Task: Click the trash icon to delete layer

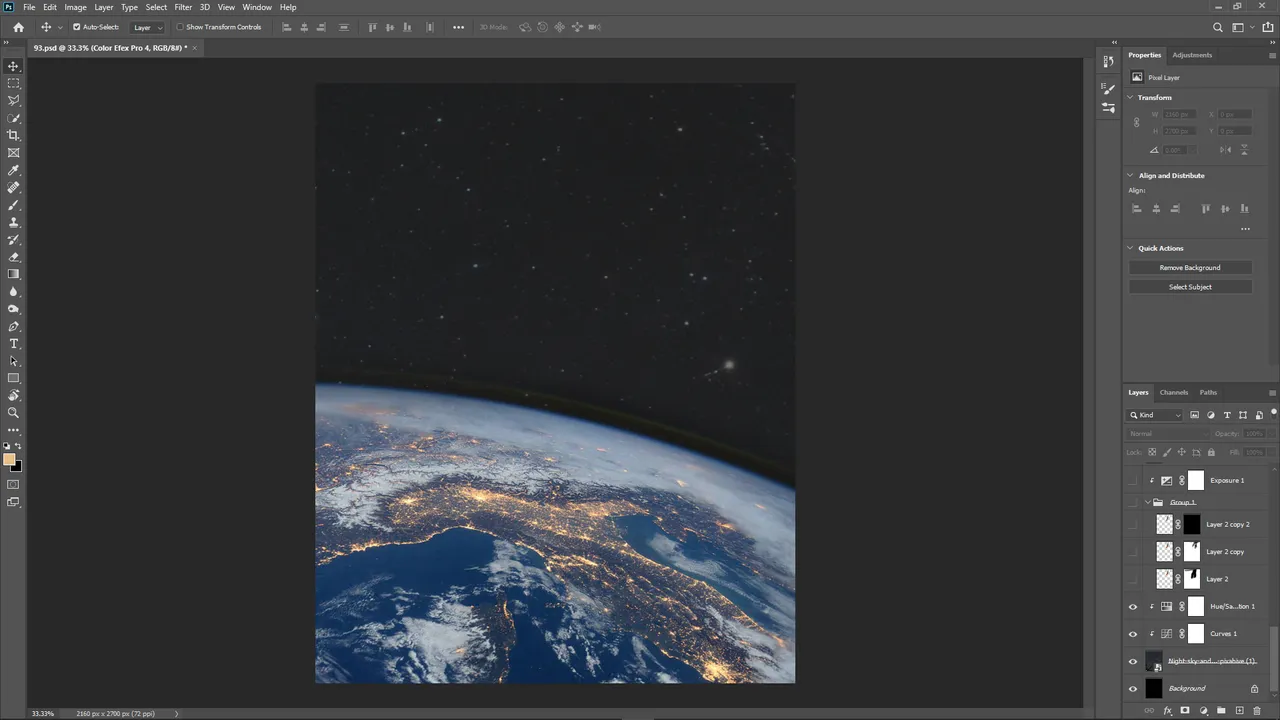Action: pos(1257,711)
